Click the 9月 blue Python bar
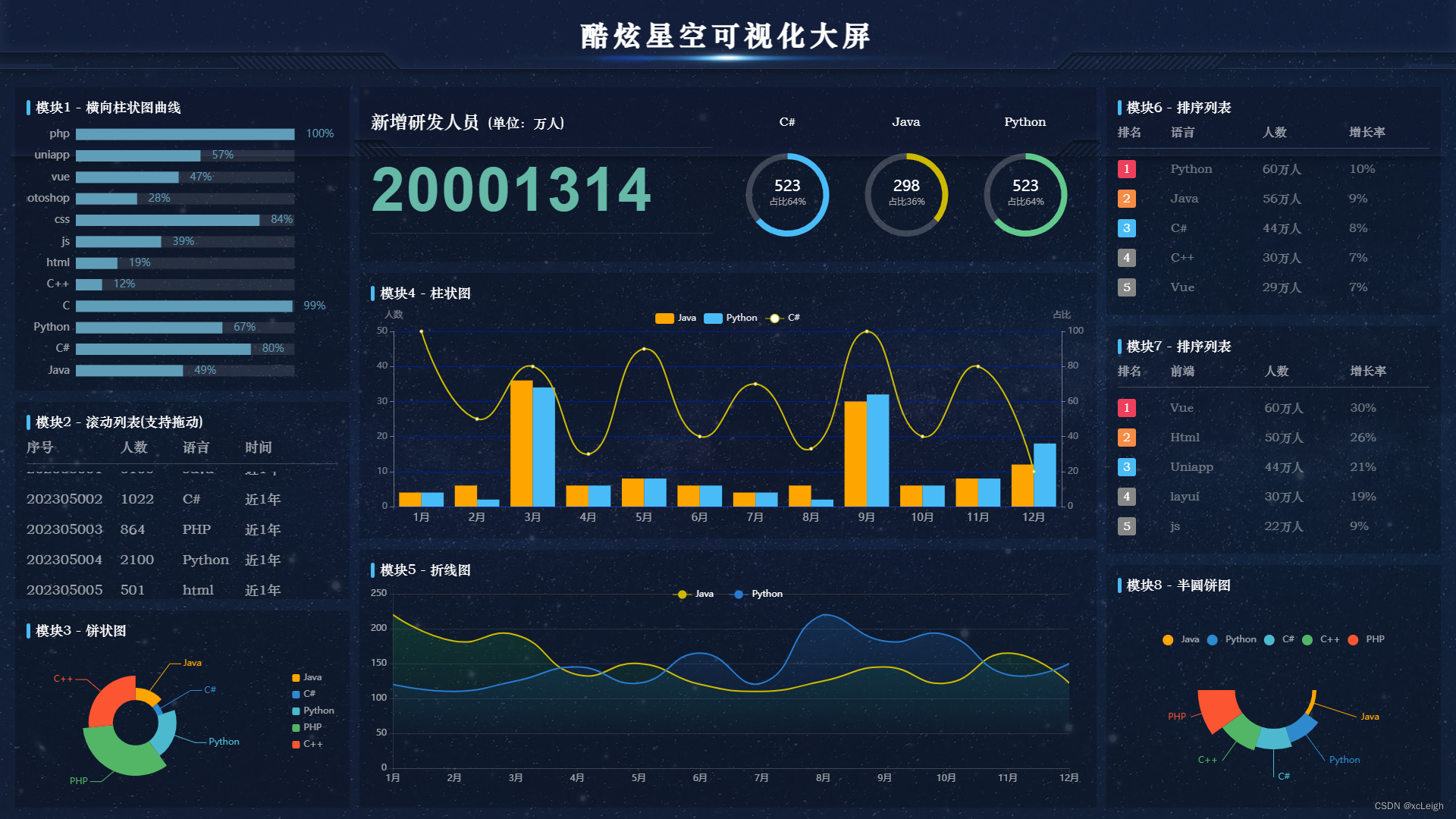The image size is (1456, 819). pos(878,450)
